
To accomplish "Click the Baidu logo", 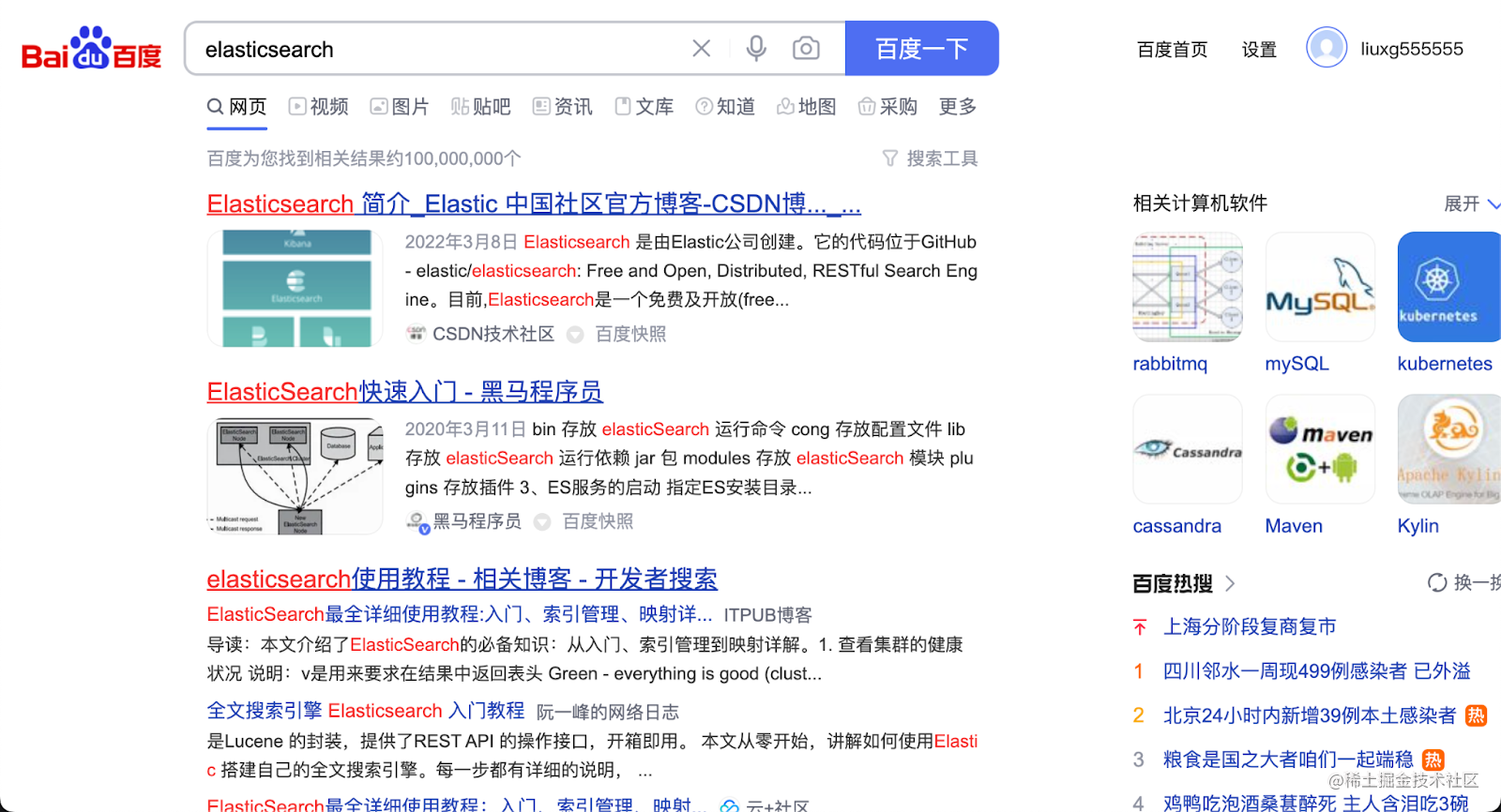I will 91,49.
